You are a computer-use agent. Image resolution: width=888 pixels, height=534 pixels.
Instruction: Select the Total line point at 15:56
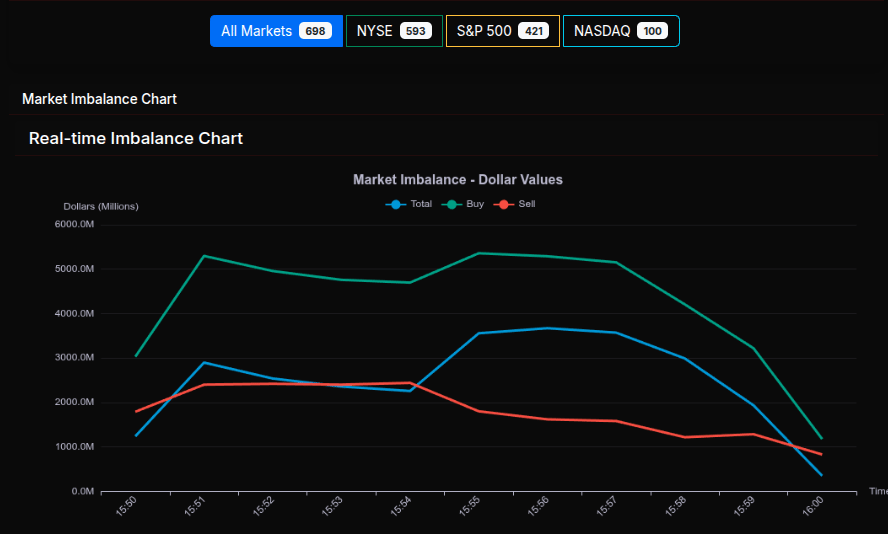click(547, 328)
